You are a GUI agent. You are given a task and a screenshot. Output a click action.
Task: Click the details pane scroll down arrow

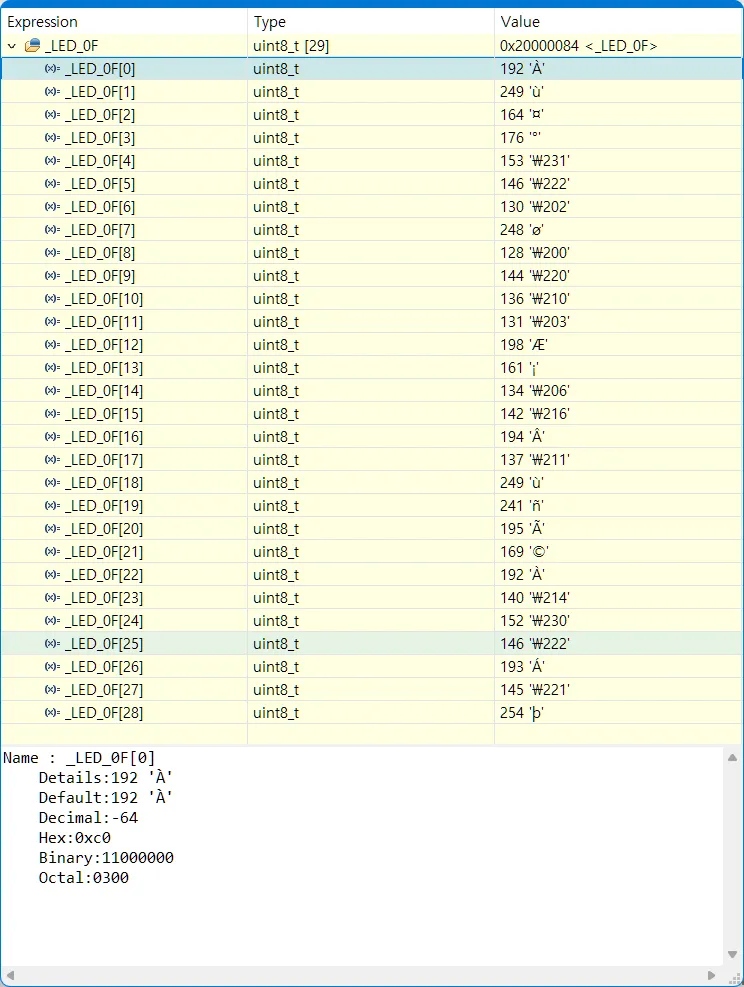[x=732, y=954]
